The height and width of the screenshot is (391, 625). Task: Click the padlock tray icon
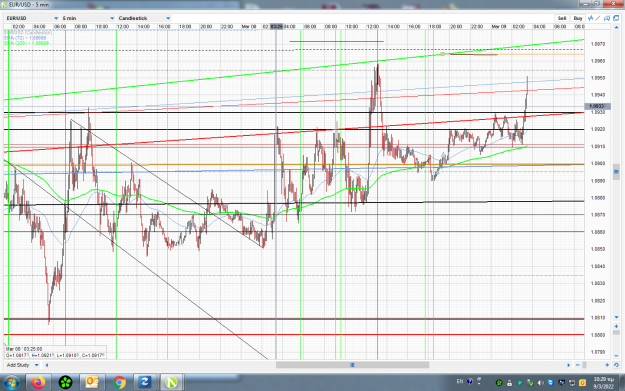coord(509,383)
